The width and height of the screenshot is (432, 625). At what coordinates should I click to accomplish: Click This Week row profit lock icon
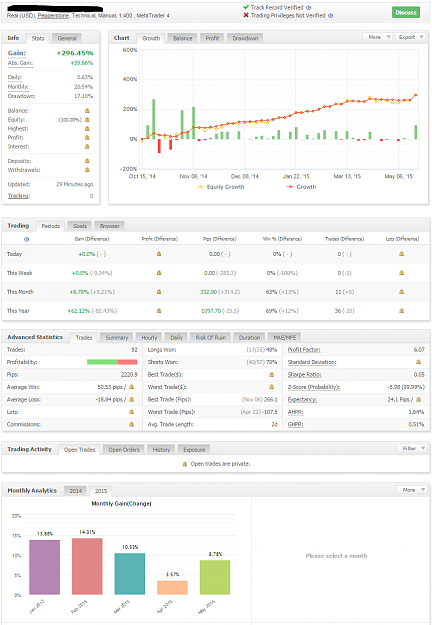pyautogui.click(x=159, y=273)
